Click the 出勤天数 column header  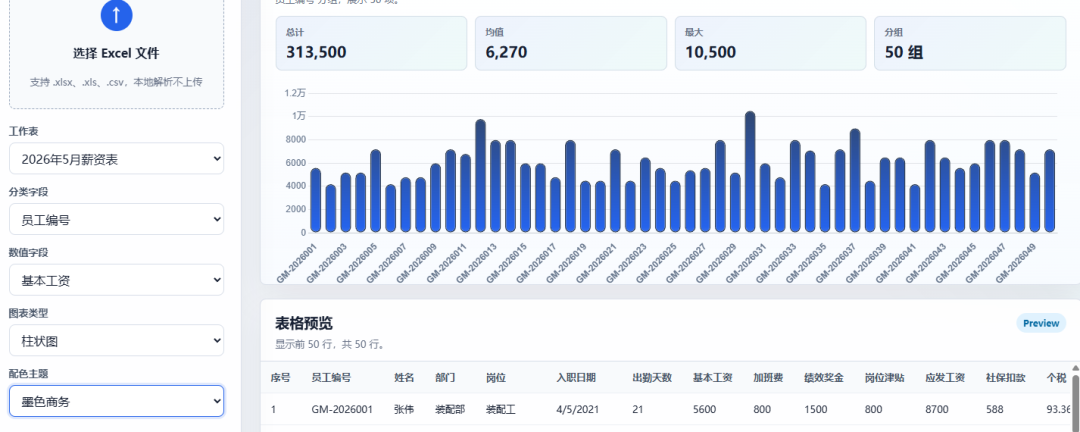[x=652, y=378]
